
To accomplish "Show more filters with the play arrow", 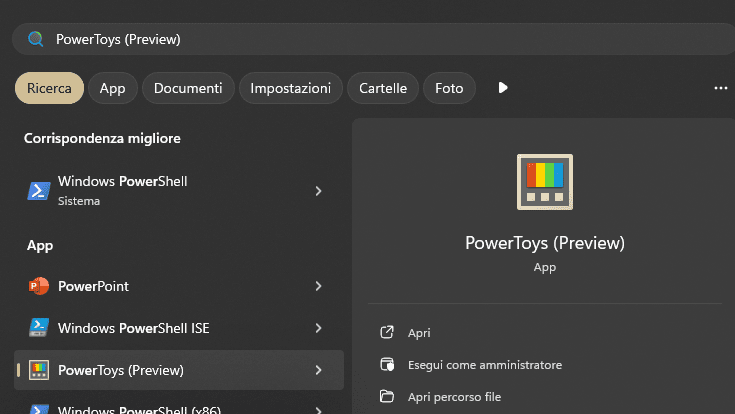I will pyautogui.click(x=503, y=88).
